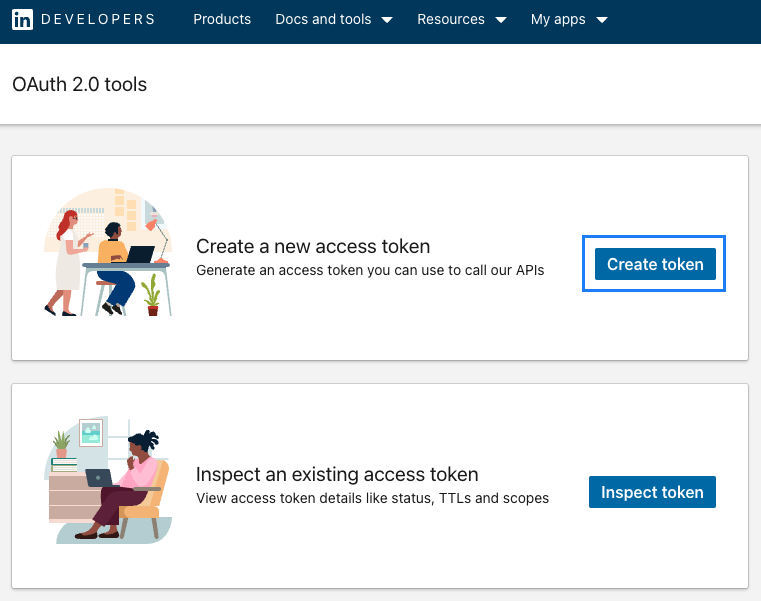Click 'Generate an access token' description text
Screen dimensions: 761x601
[x=370, y=270]
